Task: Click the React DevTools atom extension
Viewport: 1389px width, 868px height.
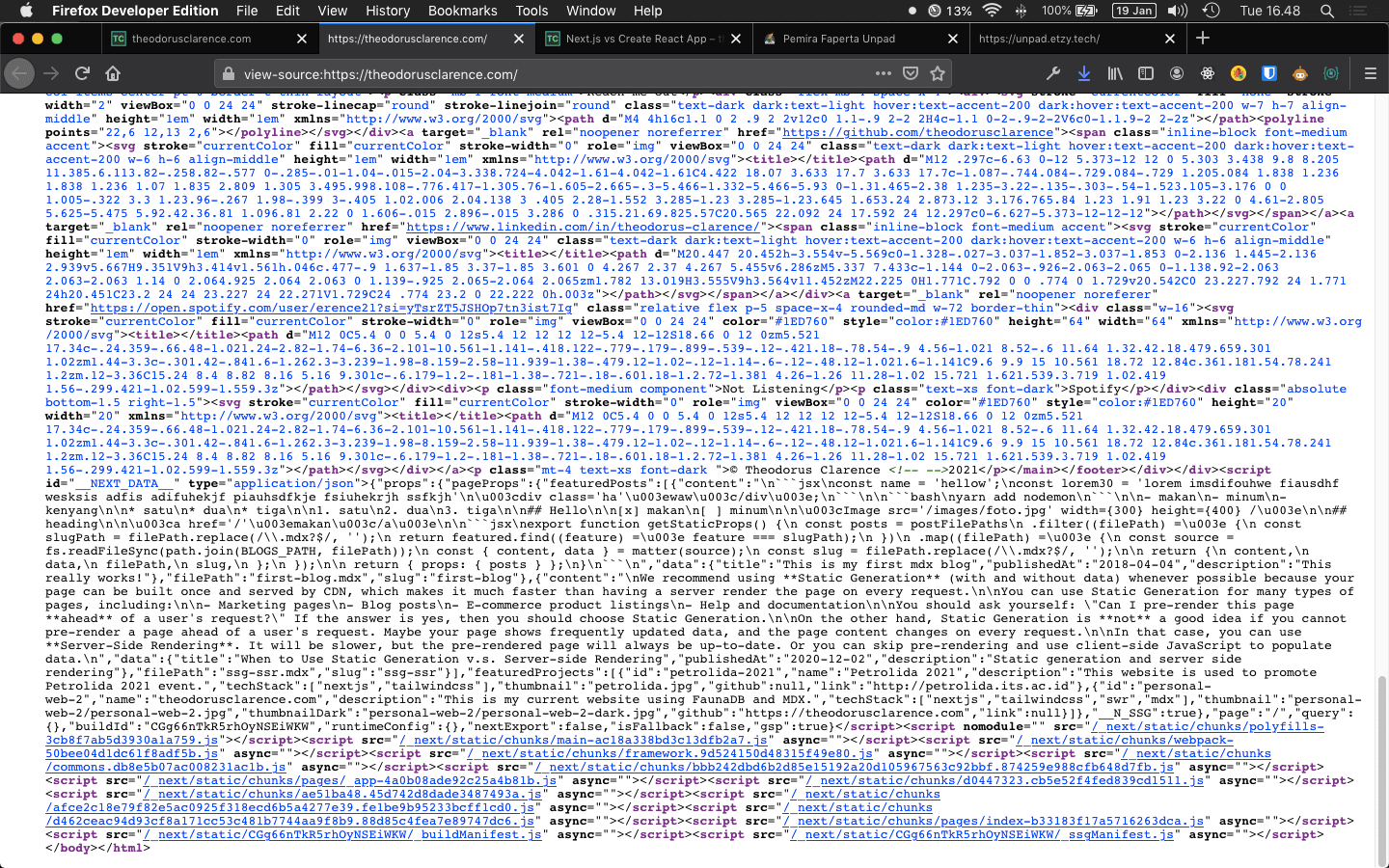Action: pos(1208,73)
